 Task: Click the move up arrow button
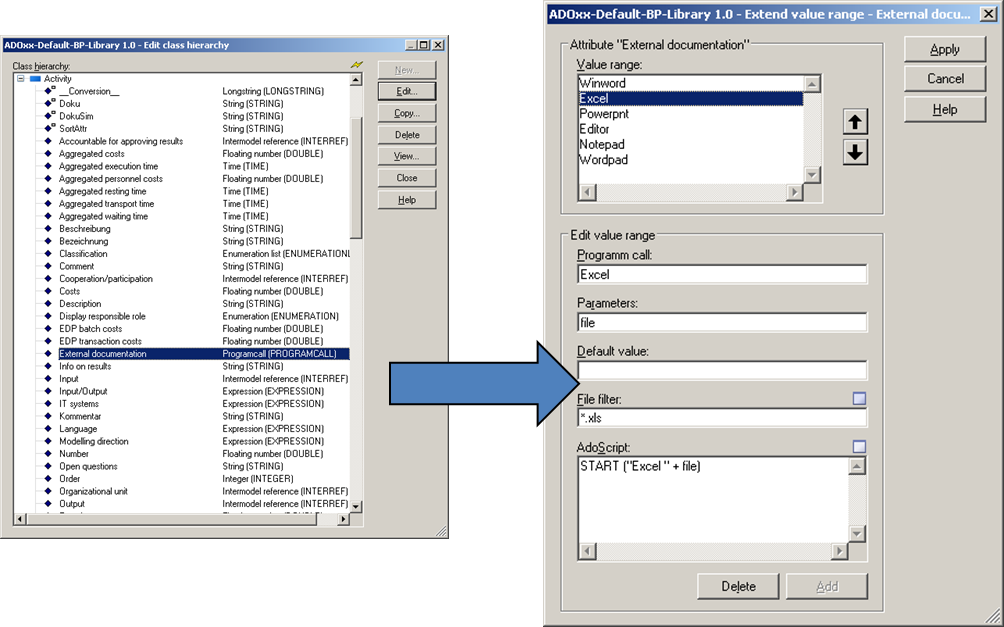(855, 122)
